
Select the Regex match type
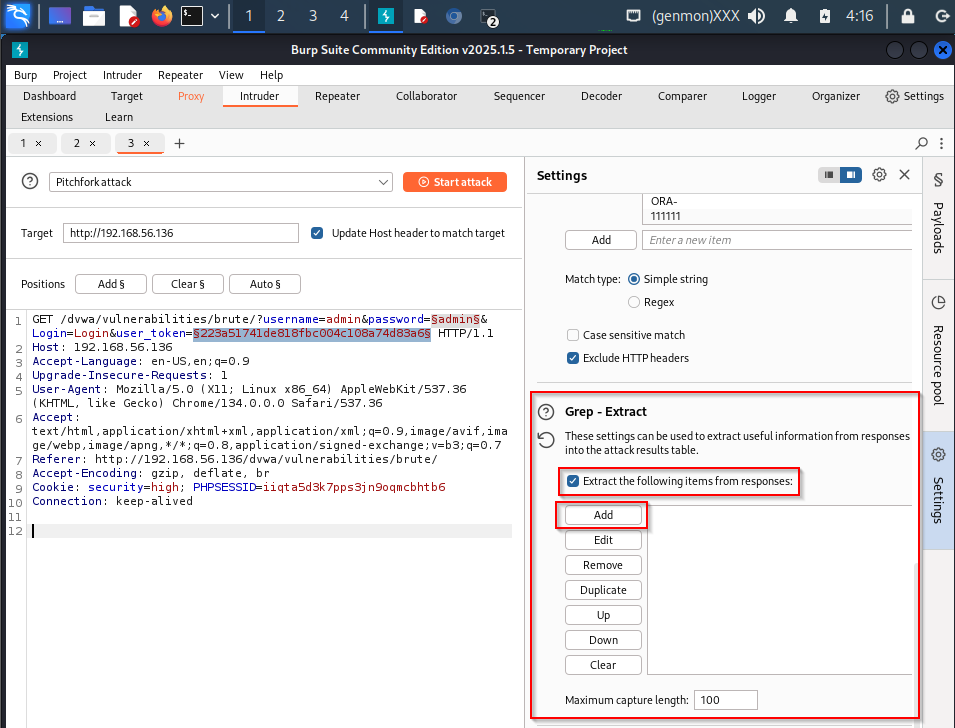click(634, 302)
